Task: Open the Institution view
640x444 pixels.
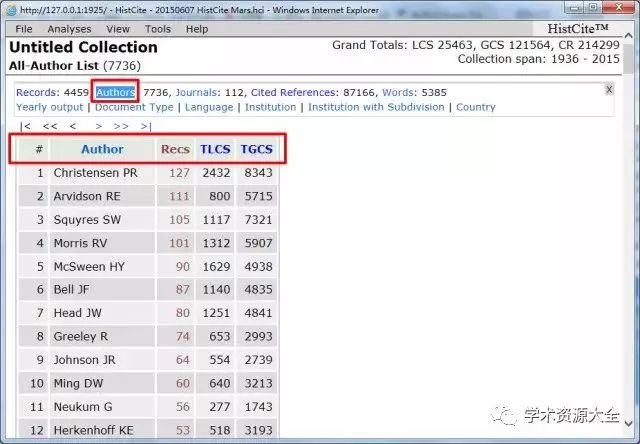Action: [271, 107]
